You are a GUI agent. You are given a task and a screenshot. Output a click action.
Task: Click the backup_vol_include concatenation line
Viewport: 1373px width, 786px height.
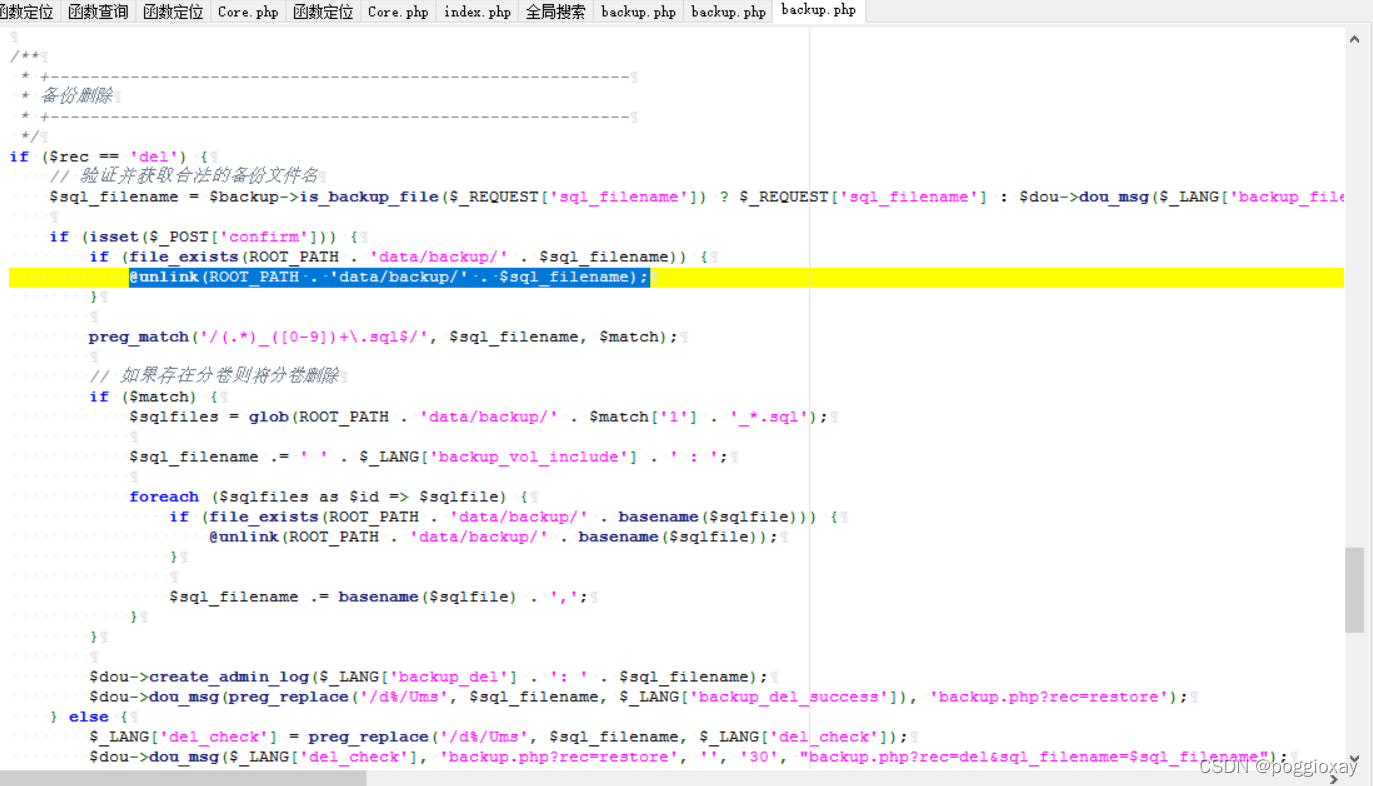pyautogui.click(x=429, y=457)
